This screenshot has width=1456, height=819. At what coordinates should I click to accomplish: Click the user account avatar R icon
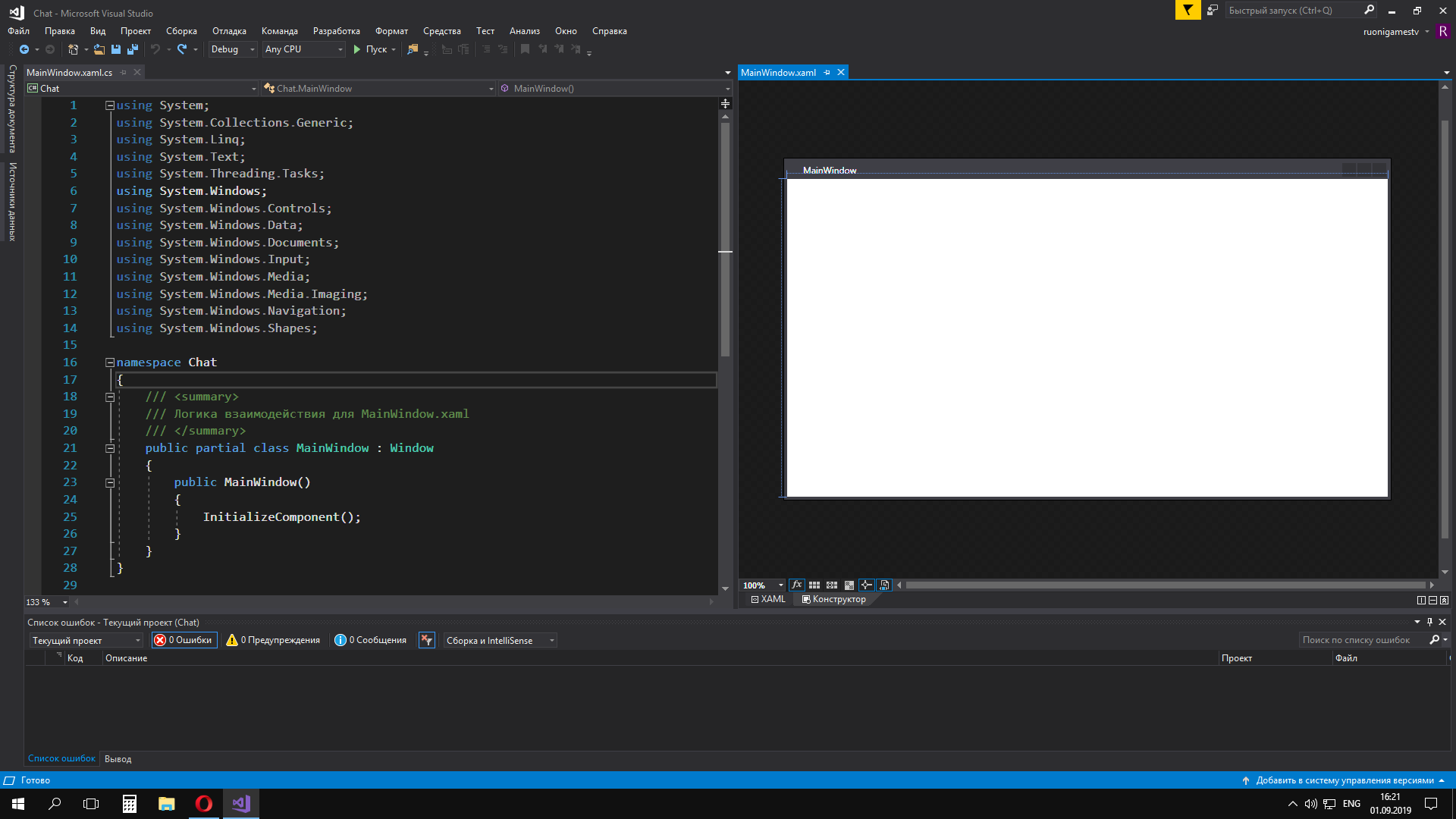click(1443, 31)
